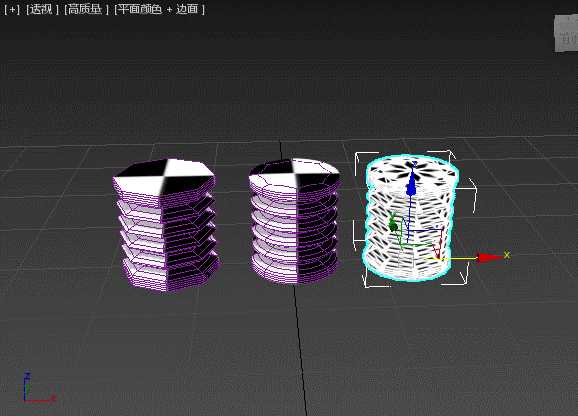Select the middle purple threaded cylinder
The image size is (578, 416).
point(295,221)
